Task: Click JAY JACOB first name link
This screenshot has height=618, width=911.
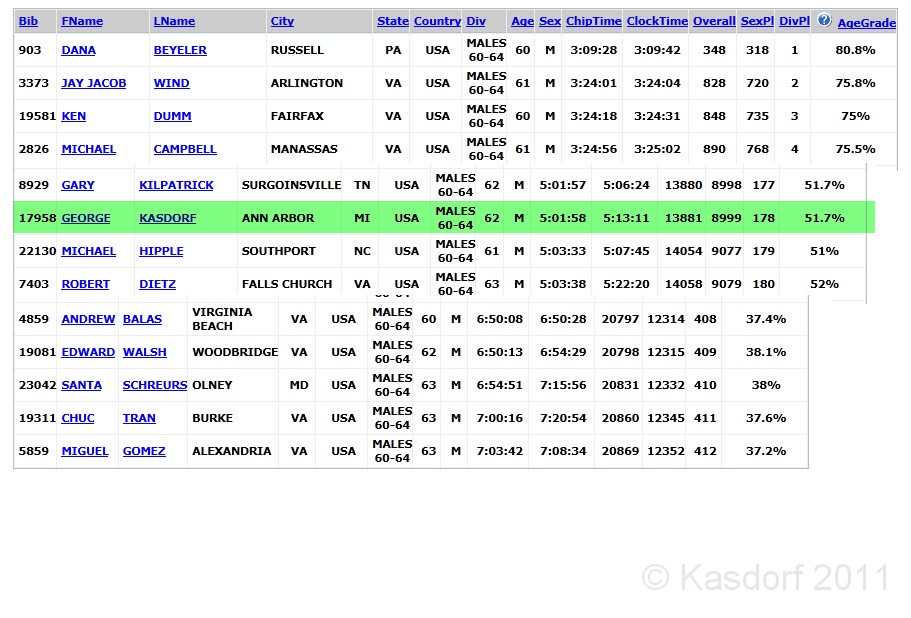Action: [x=93, y=83]
